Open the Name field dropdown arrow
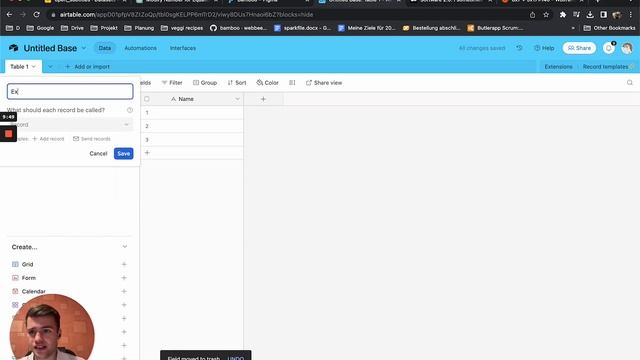Screen dimensions: 640x360 238,99
